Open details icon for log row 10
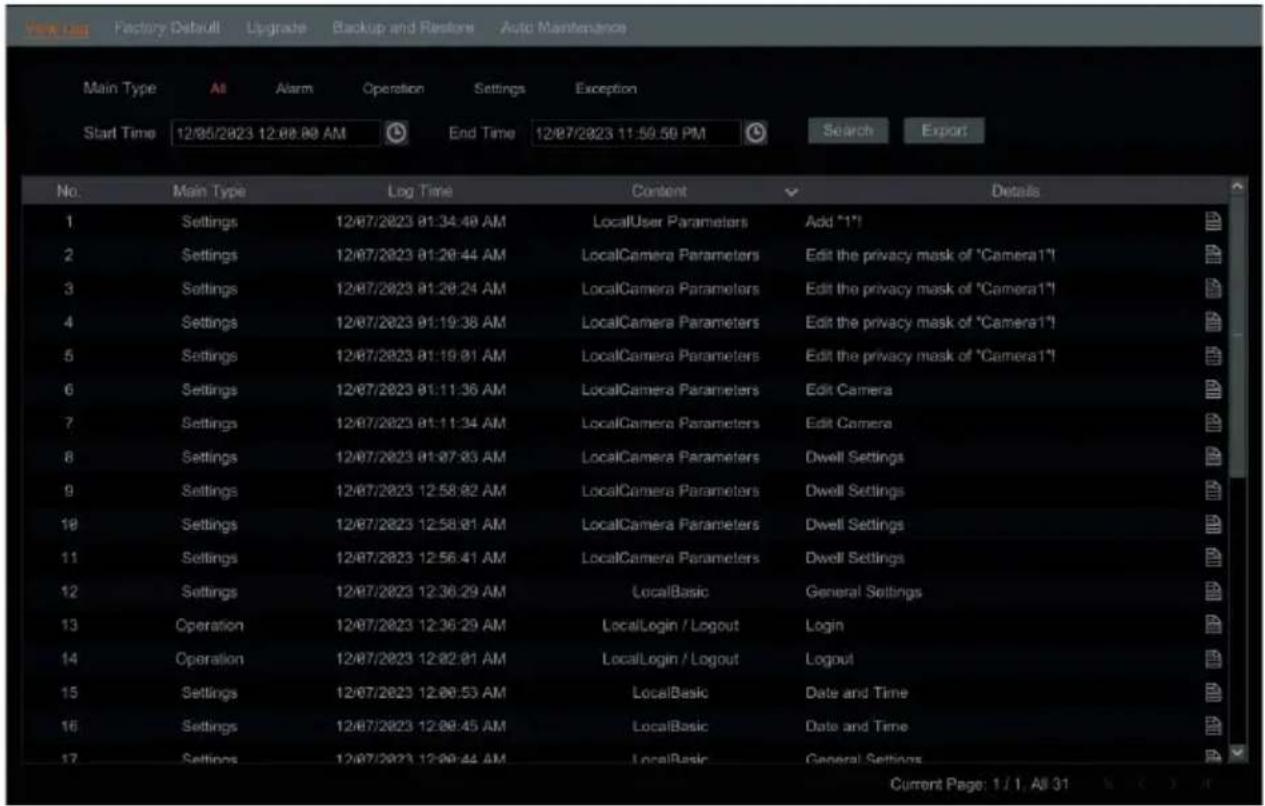 [1213, 524]
